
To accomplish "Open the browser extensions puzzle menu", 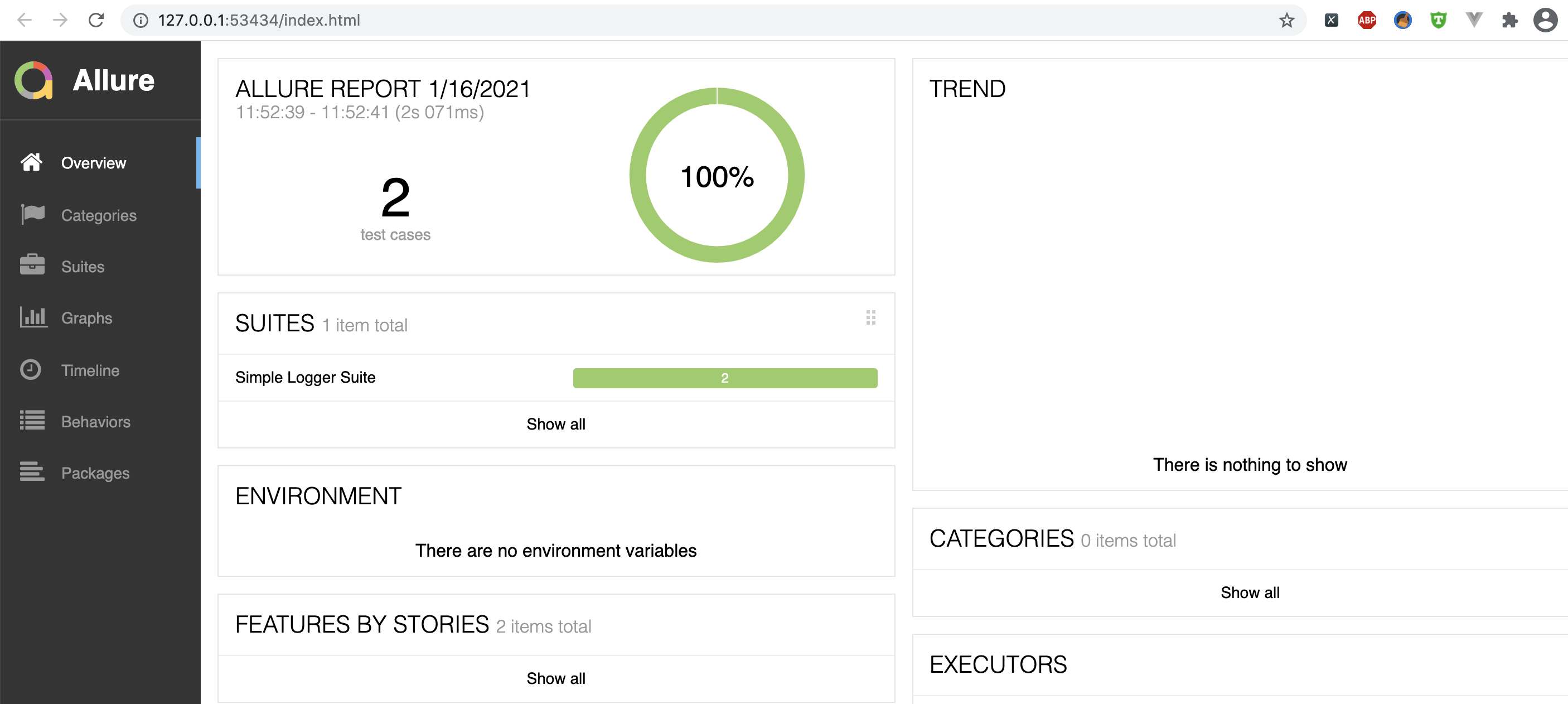I will pyautogui.click(x=1509, y=20).
